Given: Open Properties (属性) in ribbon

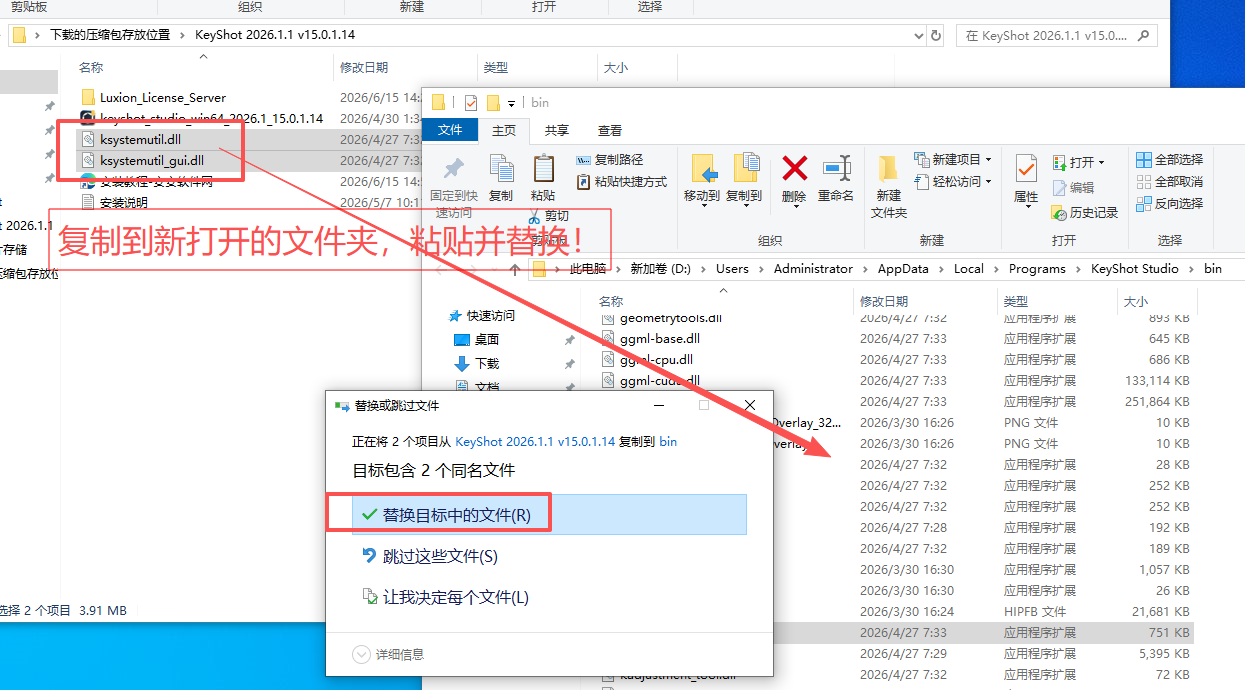Looking at the screenshot, I should point(1026,178).
